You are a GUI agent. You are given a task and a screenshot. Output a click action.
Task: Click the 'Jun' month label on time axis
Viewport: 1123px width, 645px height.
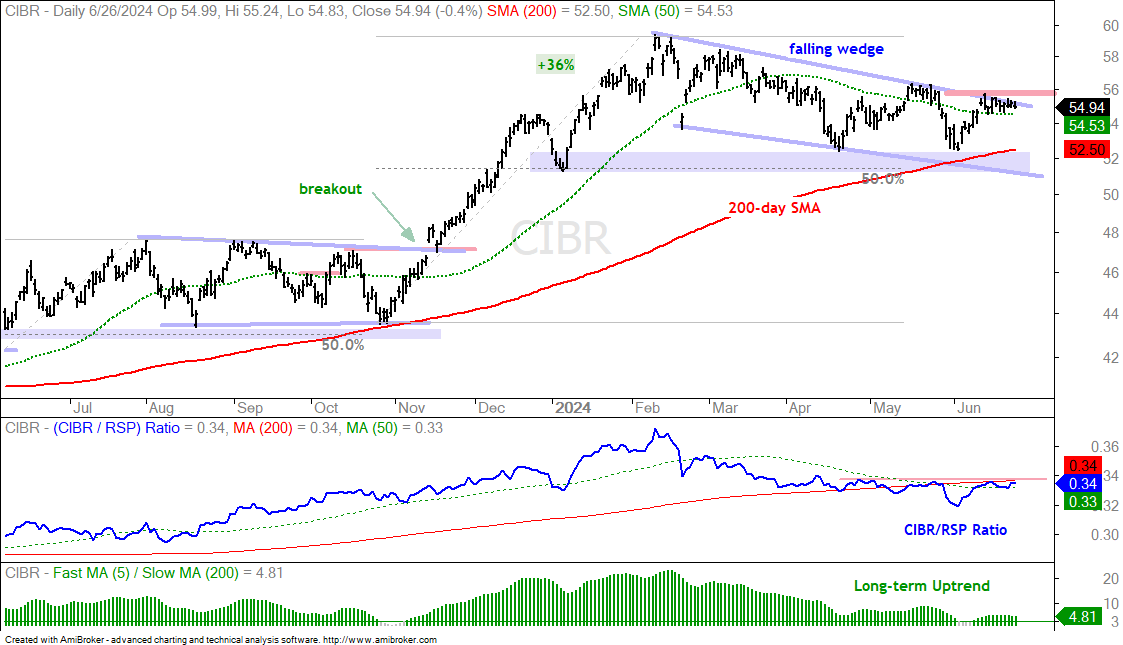968,408
